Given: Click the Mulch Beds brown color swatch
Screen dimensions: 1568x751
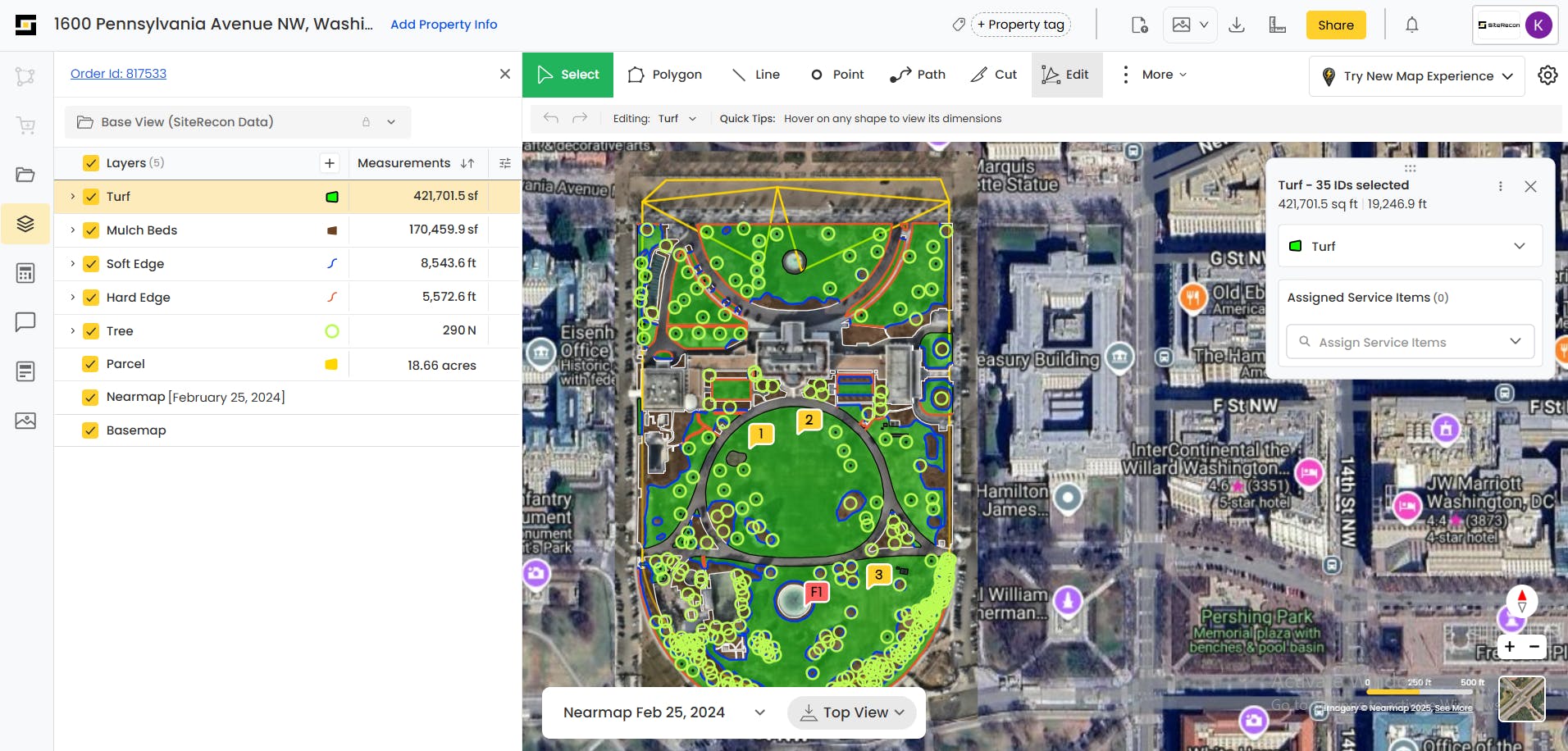Looking at the screenshot, I should 332,230.
